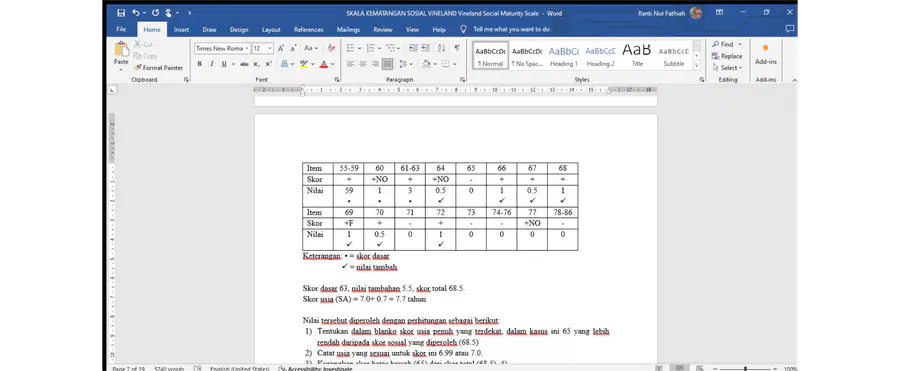
Task: Save the document with the Save icon
Action: (121, 13)
